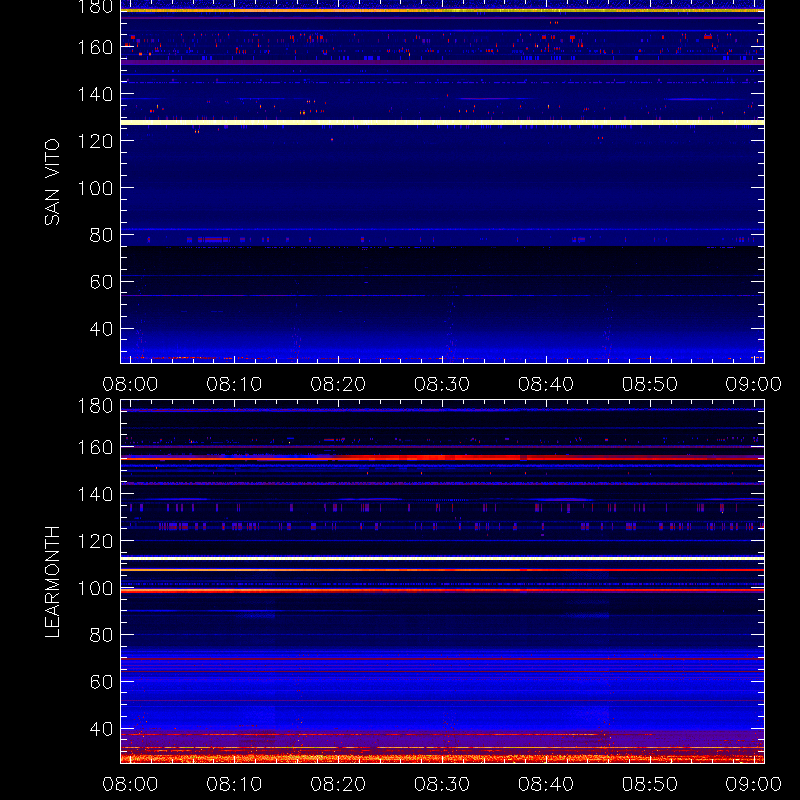Viewport: 800px width, 800px height.
Task: Choose the 140 frequency label on Learmonth axis
Action: tap(95, 494)
